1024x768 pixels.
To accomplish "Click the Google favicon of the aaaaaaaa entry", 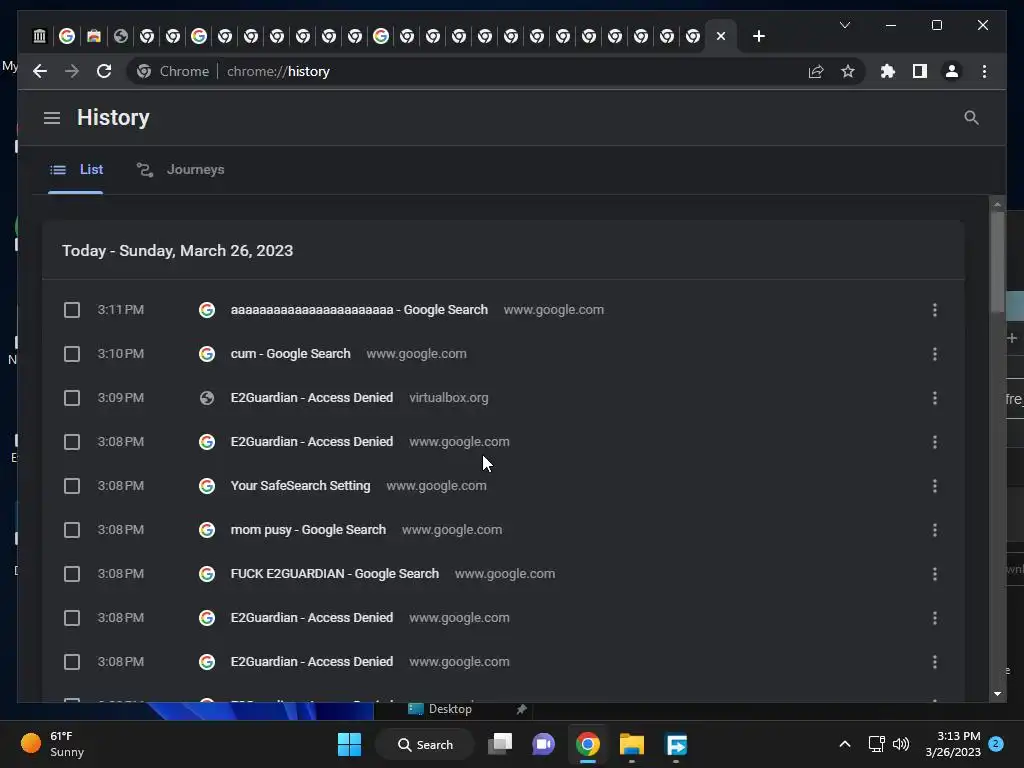I will coord(207,310).
